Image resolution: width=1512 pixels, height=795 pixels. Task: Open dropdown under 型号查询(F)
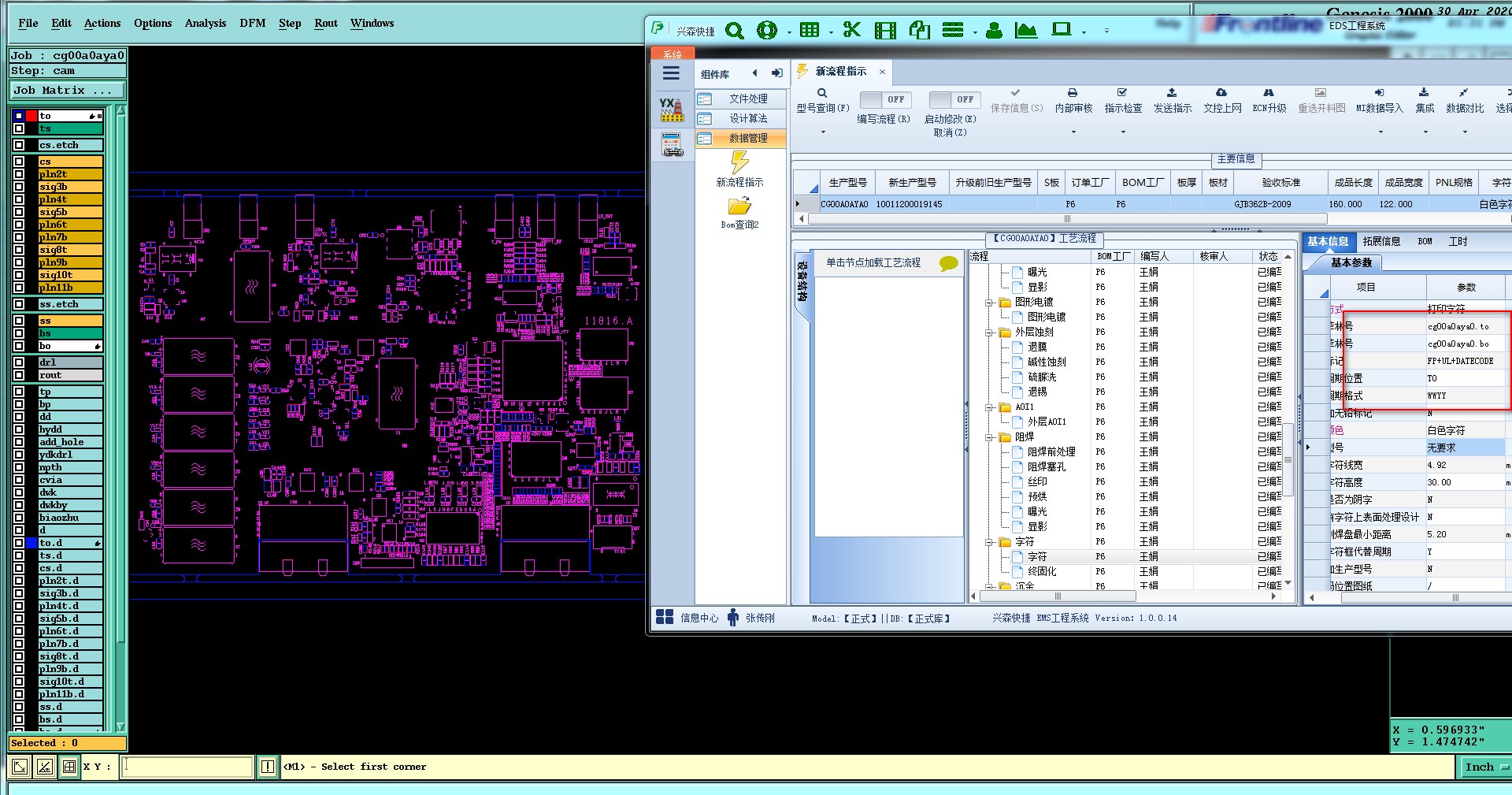point(823,132)
